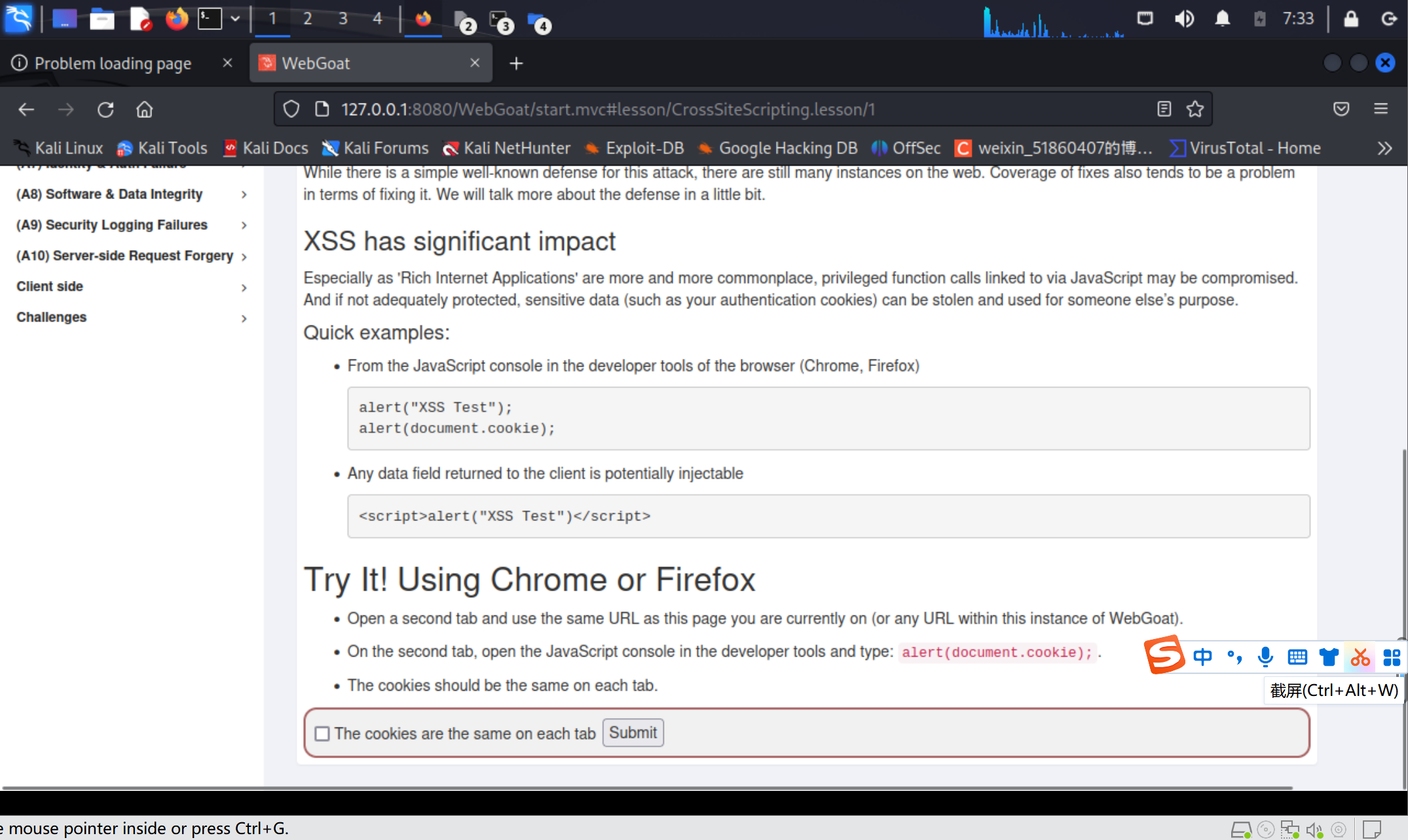Toggle the Sogou punctuation mode icon
This screenshot has height=840, width=1408.
tap(1234, 657)
